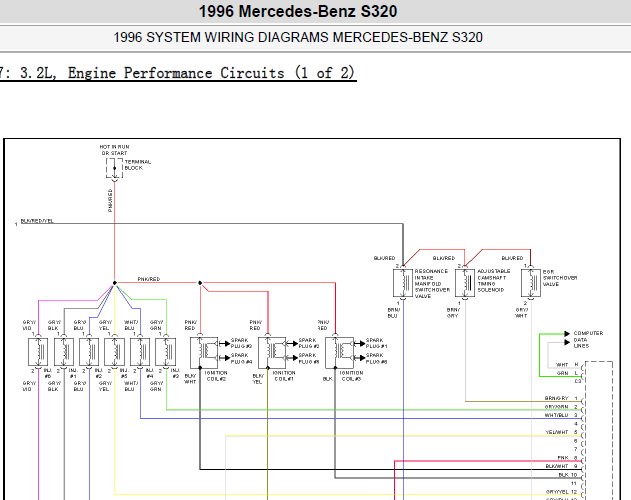
Task: Select the EGR Switchover Valve symbol
Action: (x=531, y=283)
